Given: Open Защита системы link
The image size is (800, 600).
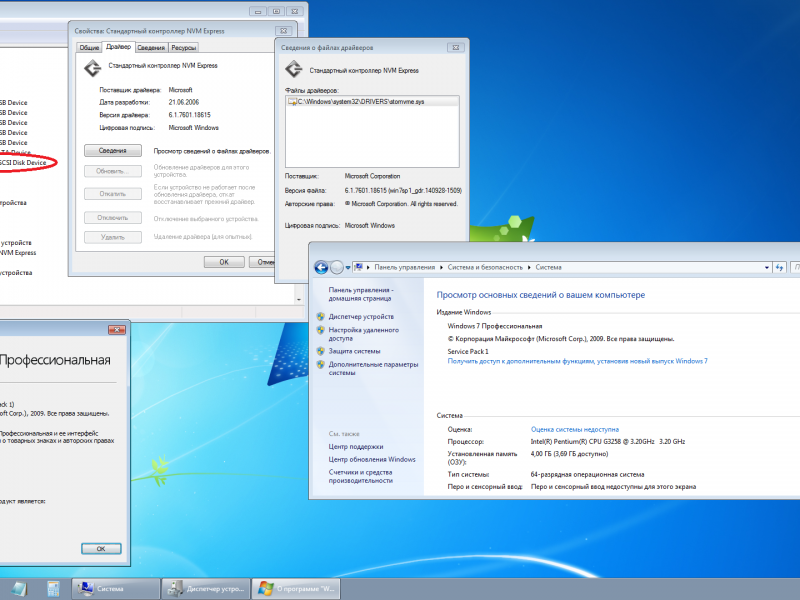Looking at the screenshot, I should point(354,351).
